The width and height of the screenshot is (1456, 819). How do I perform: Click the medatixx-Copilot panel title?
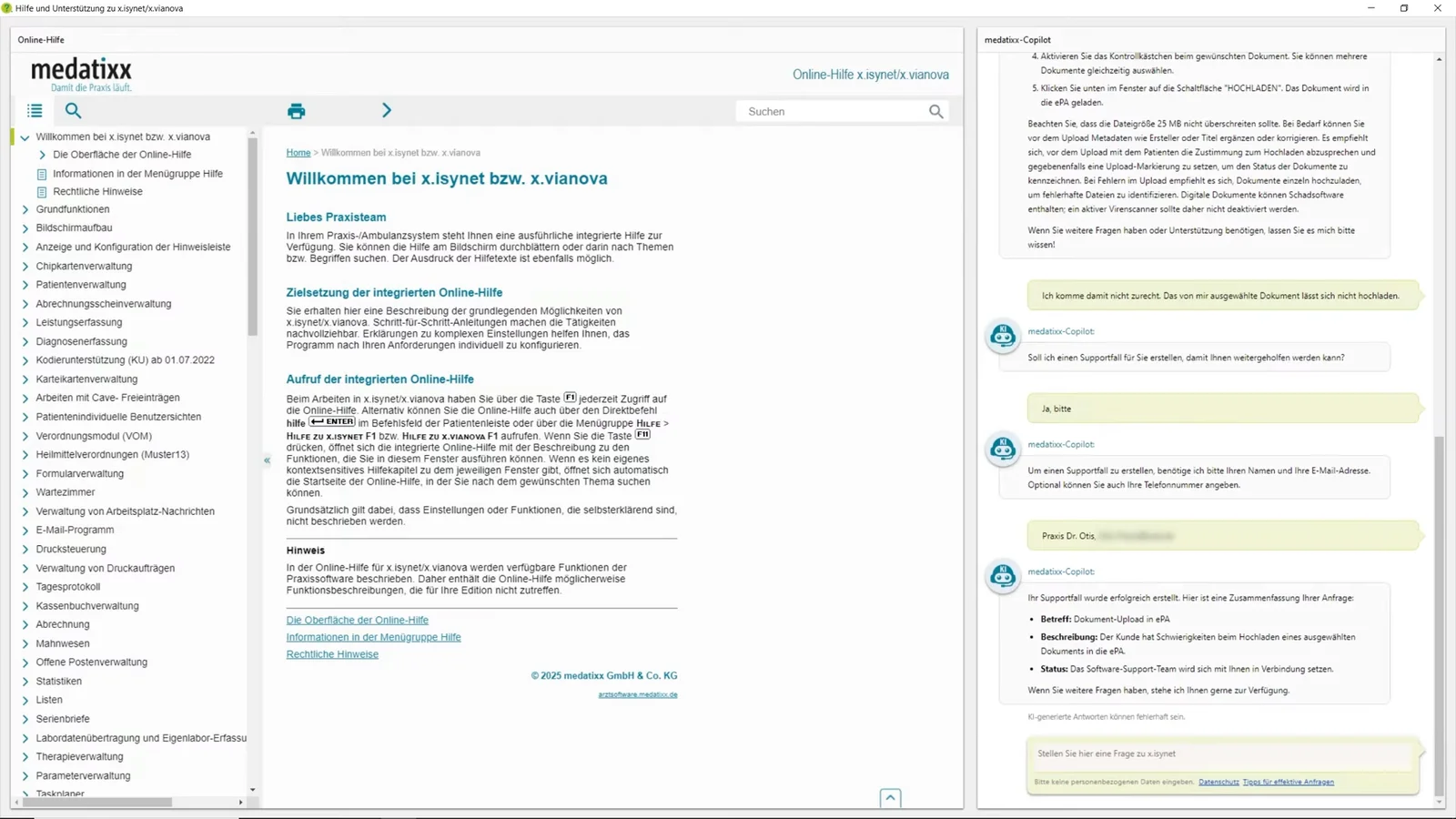pos(1017,40)
